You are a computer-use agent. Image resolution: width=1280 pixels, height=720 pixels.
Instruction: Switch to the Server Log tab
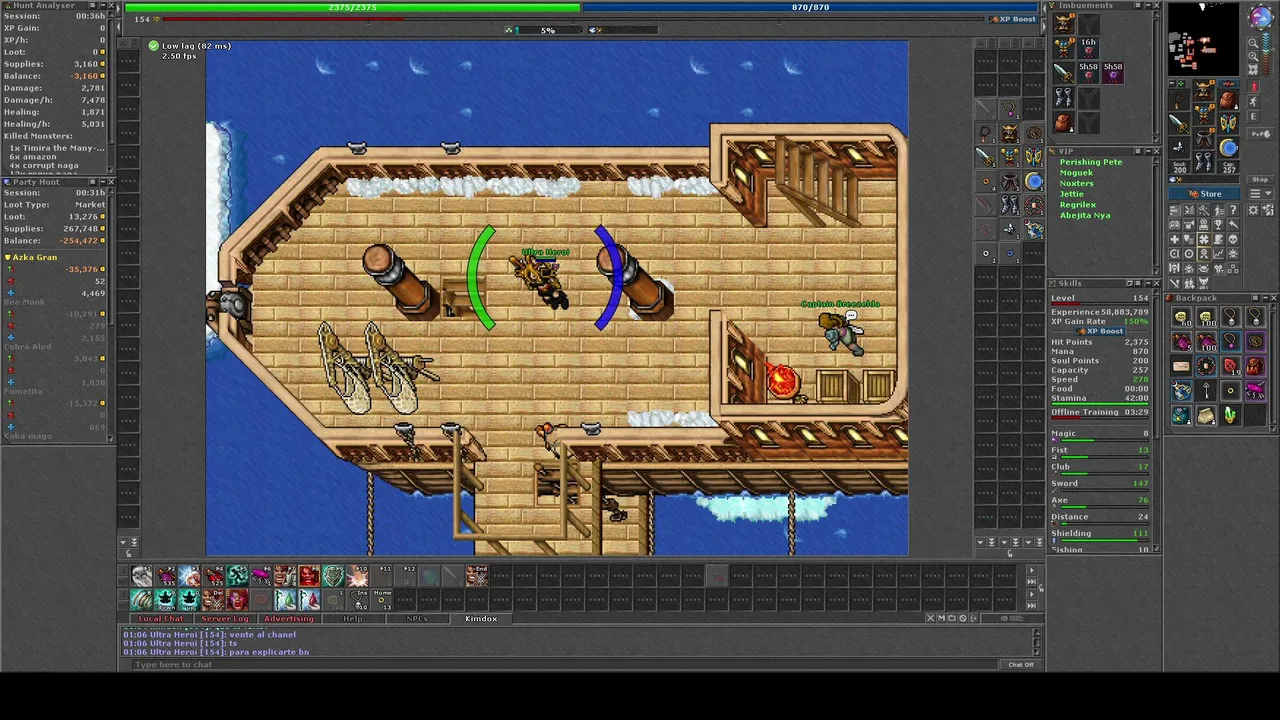[x=224, y=619]
